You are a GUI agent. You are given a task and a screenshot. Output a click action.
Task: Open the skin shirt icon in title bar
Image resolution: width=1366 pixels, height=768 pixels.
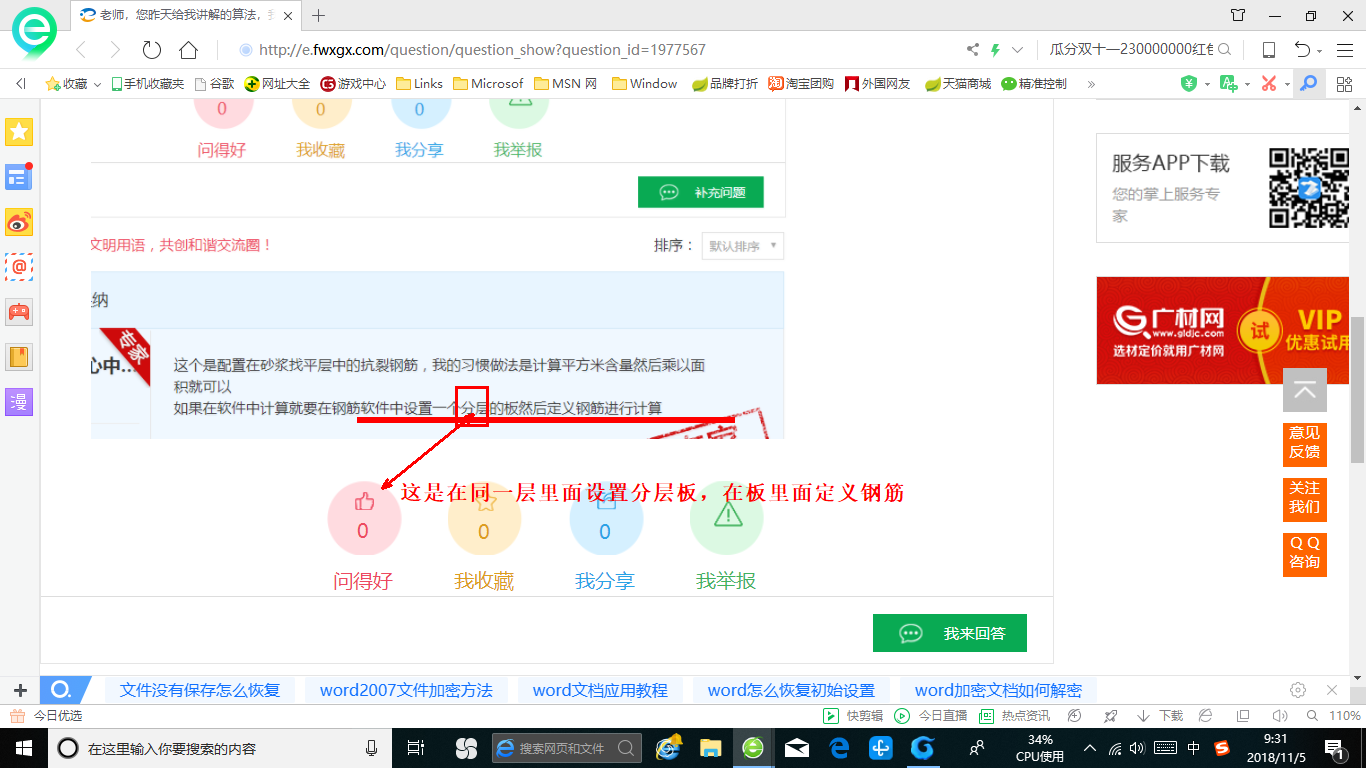coord(1238,15)
